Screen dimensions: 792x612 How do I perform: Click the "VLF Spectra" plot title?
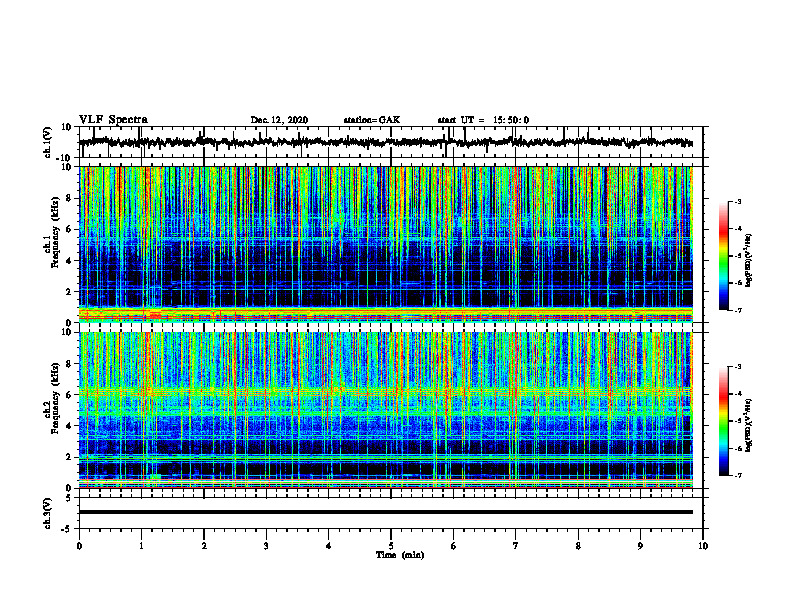113,119
